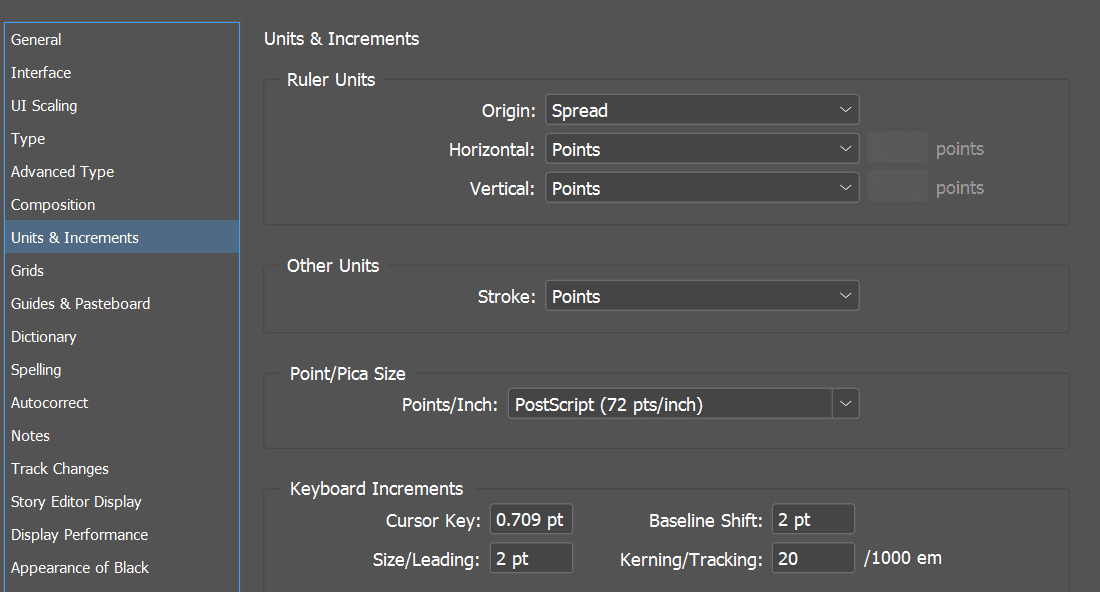This screenshot has height=592, width=1100.
Task: Open Advanced Type settings
Action: [x=62, y=172]
